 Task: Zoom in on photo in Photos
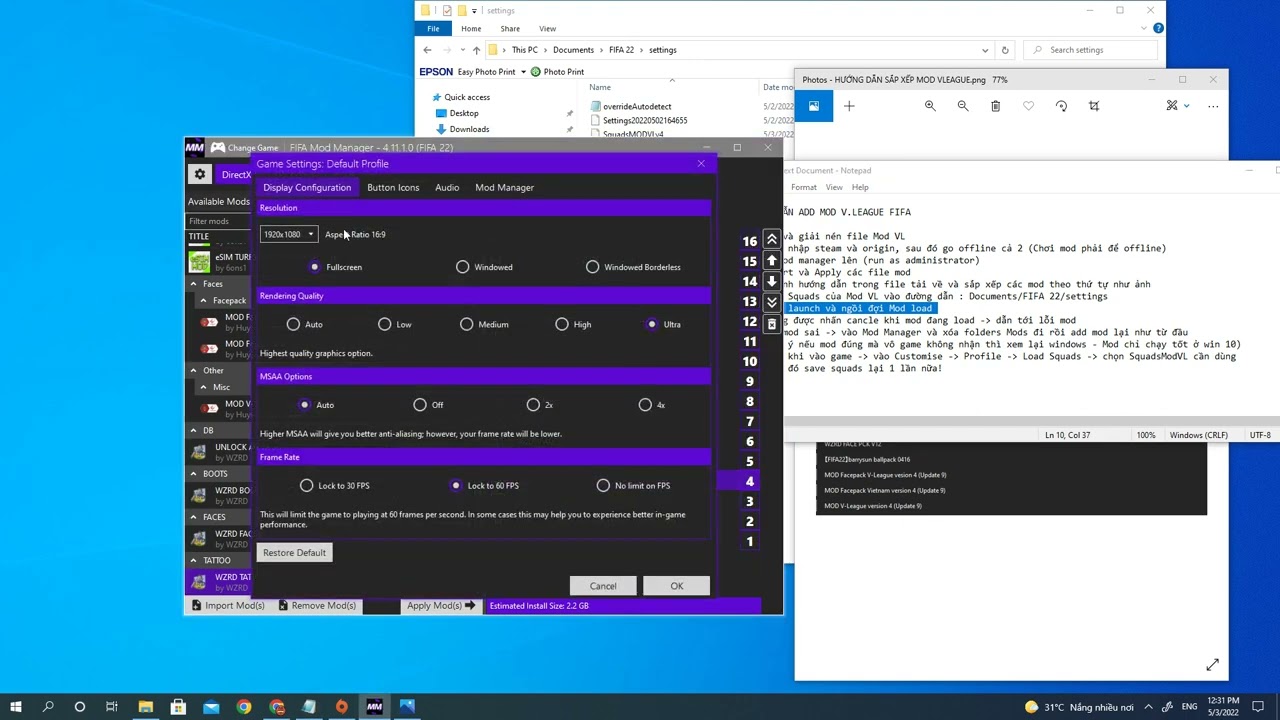[930, 106]
